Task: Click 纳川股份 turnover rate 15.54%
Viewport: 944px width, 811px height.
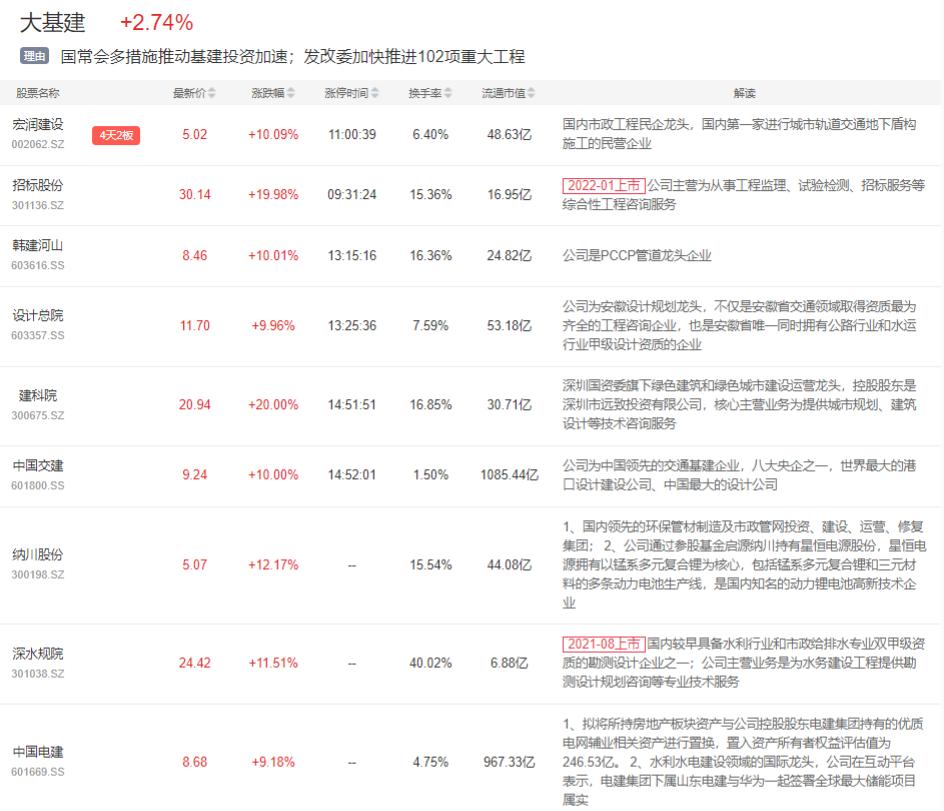Action: click(x=430, y=565)
